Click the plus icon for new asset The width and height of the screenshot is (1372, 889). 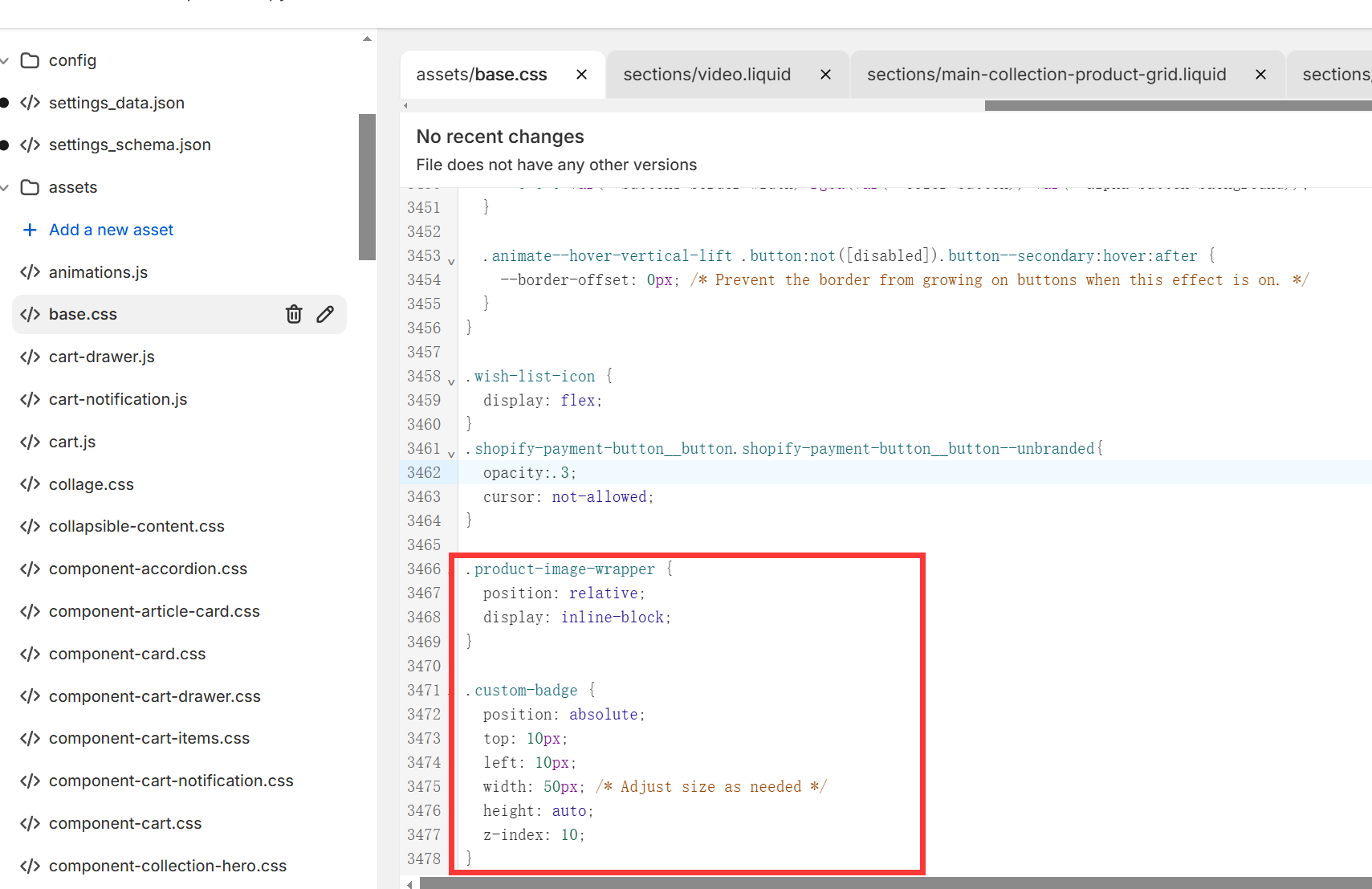click(x=30, y=230)
